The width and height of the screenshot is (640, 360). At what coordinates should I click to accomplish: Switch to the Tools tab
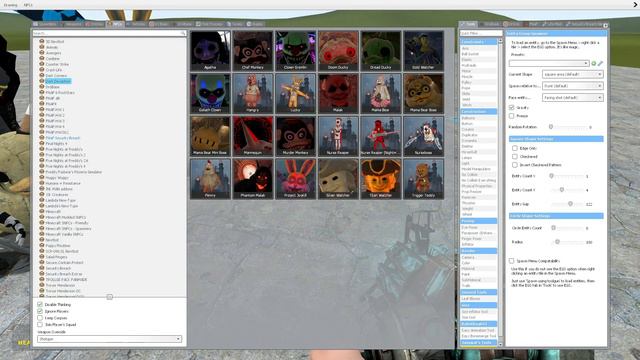coord(468,24)
